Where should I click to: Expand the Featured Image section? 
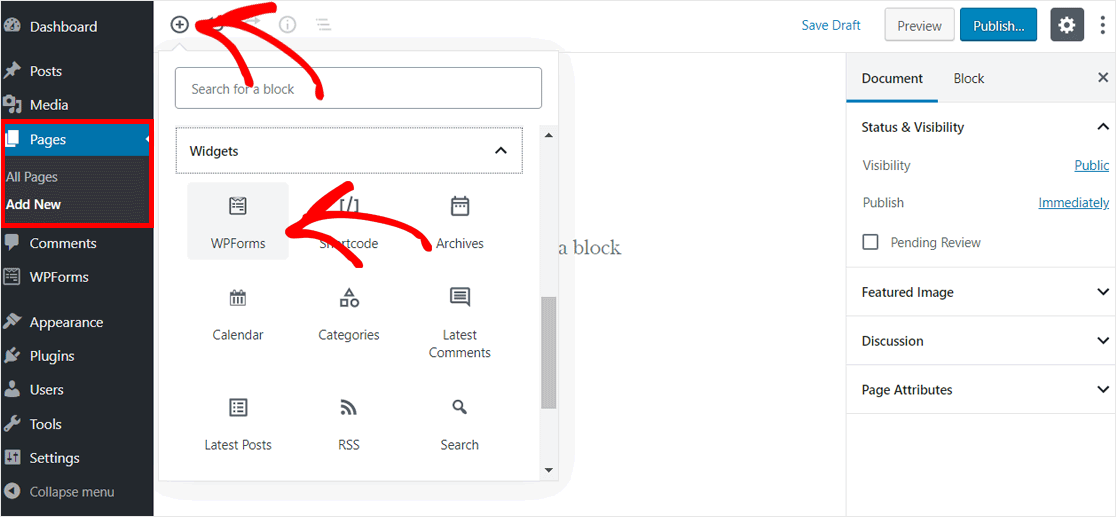tap(981, 292)
